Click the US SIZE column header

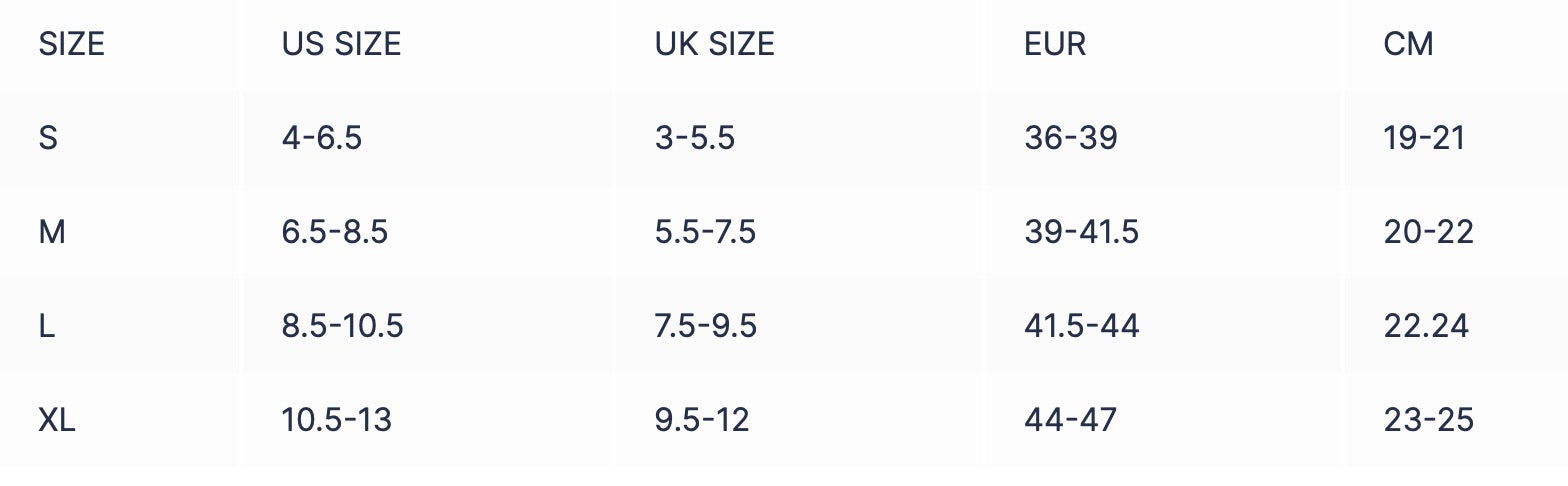coord(341,45)
